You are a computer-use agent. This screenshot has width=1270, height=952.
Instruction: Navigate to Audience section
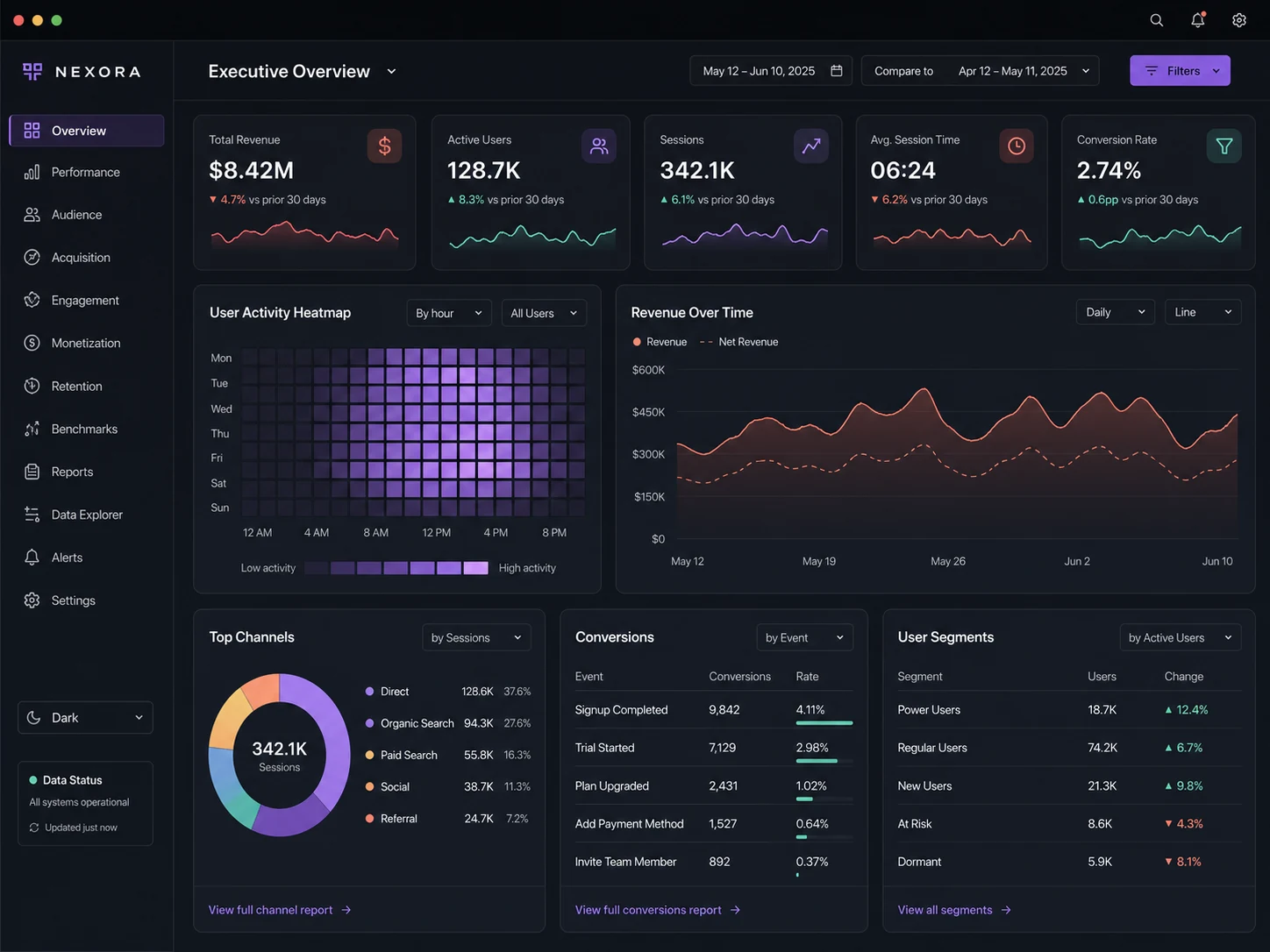pyautogui.click(x=87, y=215)
